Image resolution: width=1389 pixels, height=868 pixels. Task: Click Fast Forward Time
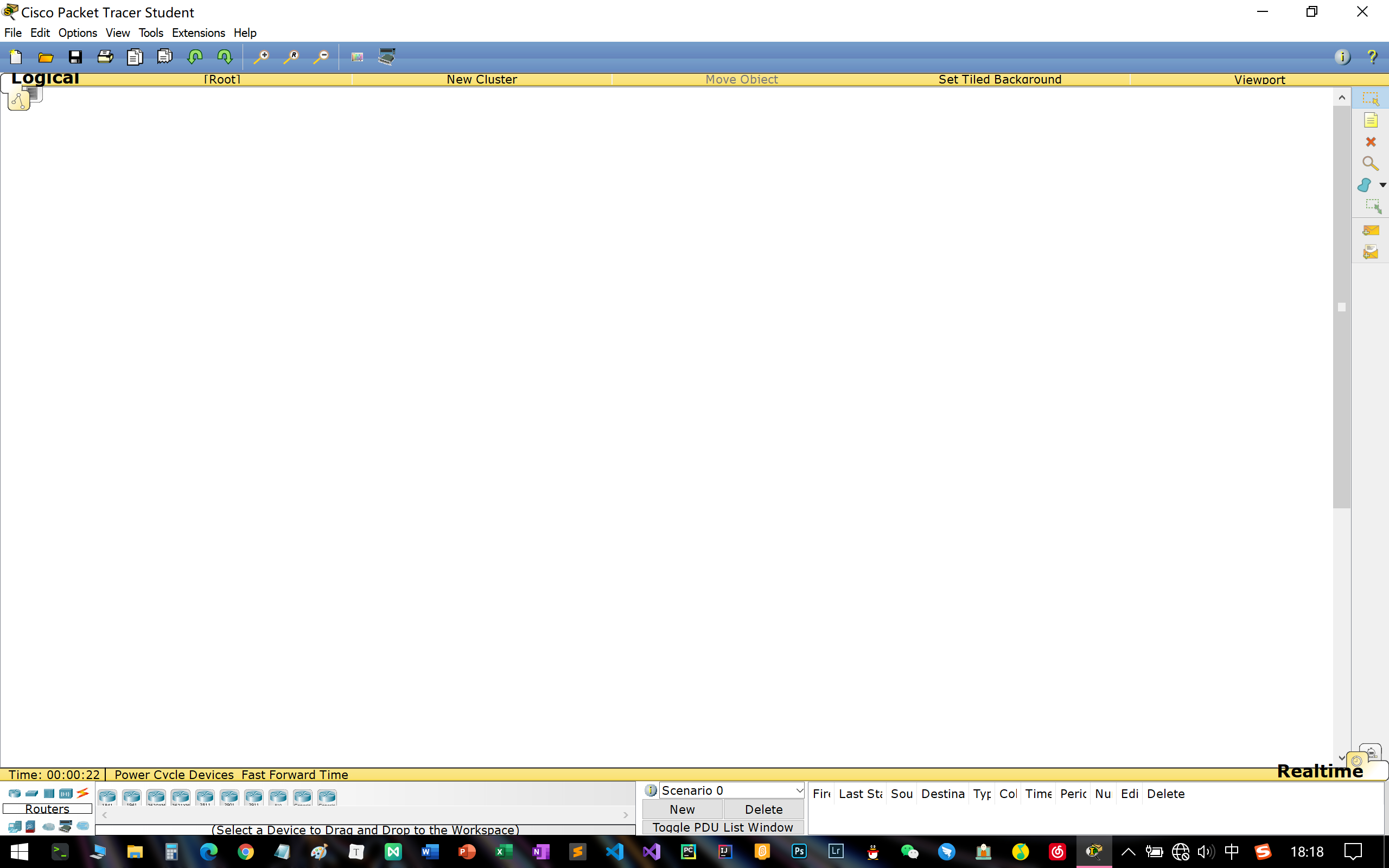[295, 775]
